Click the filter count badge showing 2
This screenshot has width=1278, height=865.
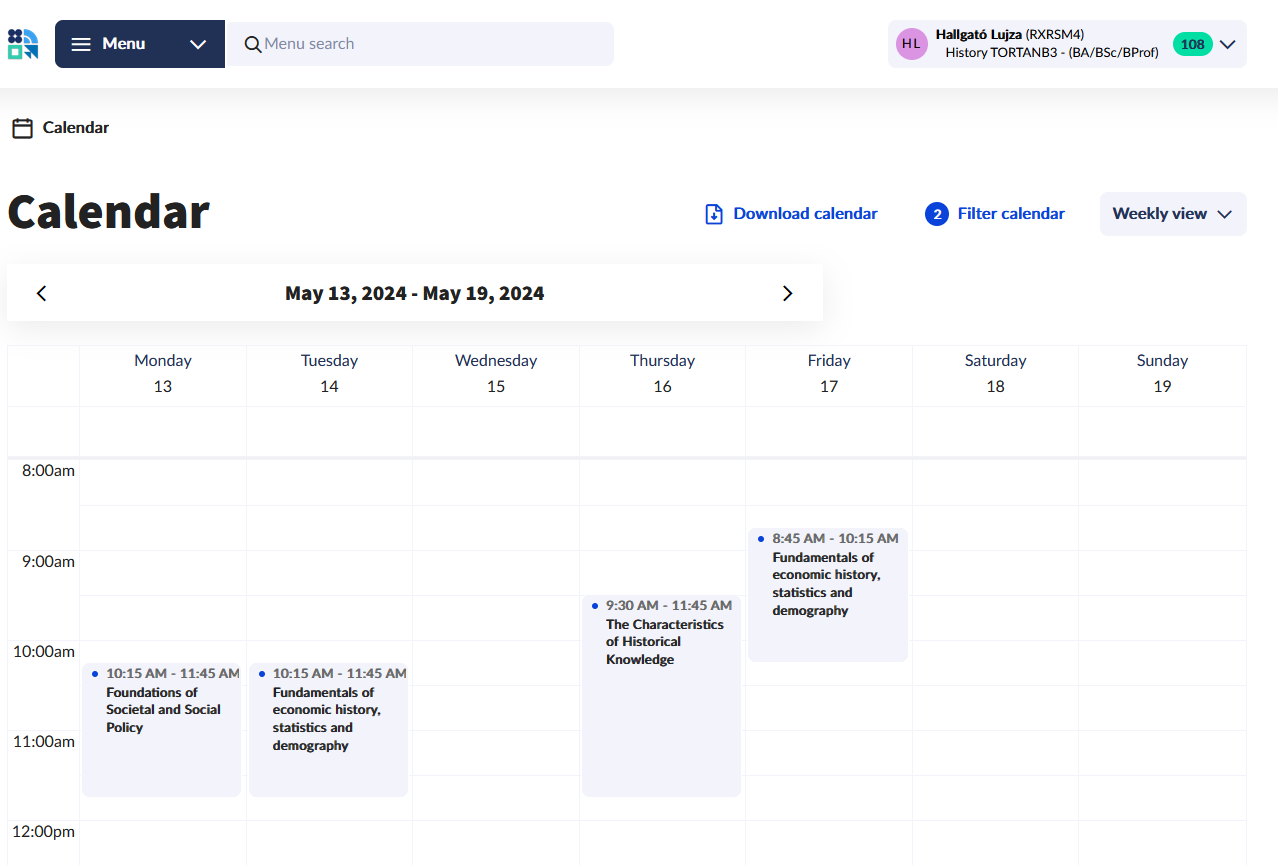[x=936, y=214]
